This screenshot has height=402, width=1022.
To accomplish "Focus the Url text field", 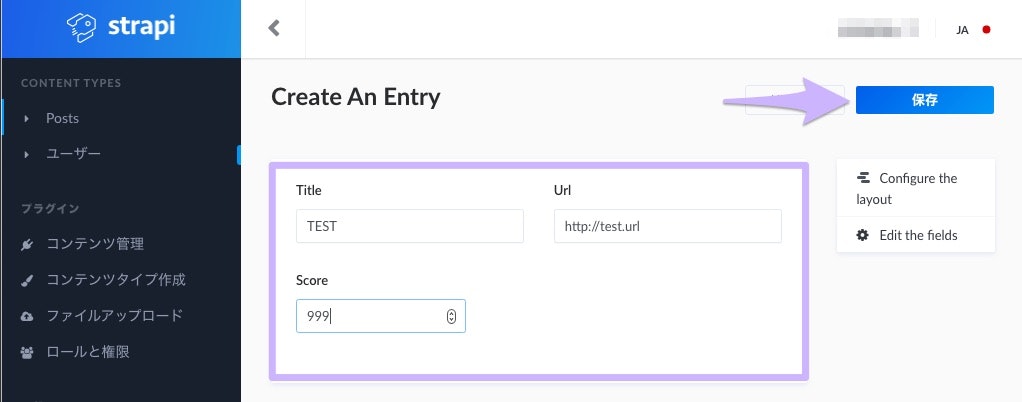I will click(667, 226).
